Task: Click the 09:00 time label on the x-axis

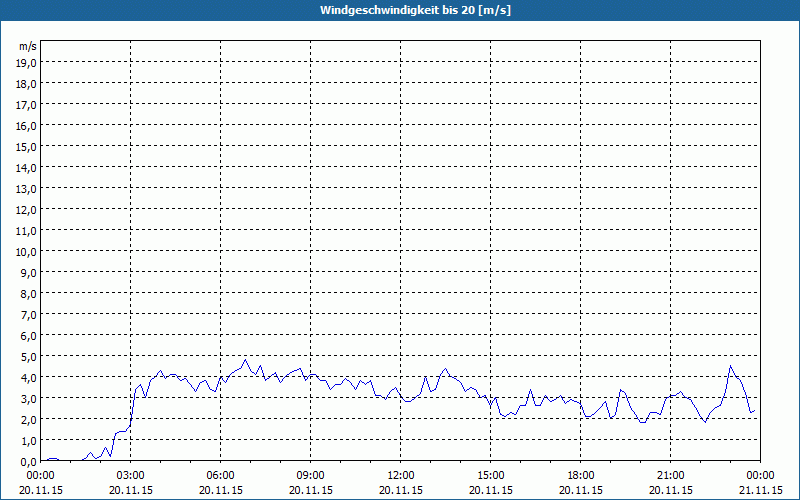Action: pos(311,476)
